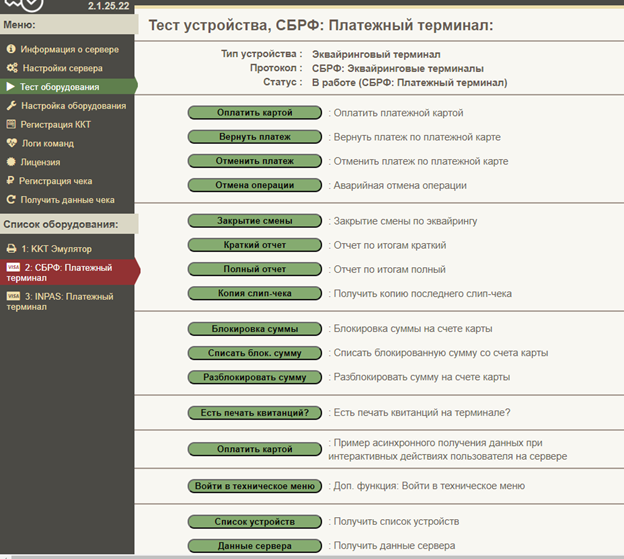
Task: Open Информация о сервере menu item
Action: [x=70, y=49]
